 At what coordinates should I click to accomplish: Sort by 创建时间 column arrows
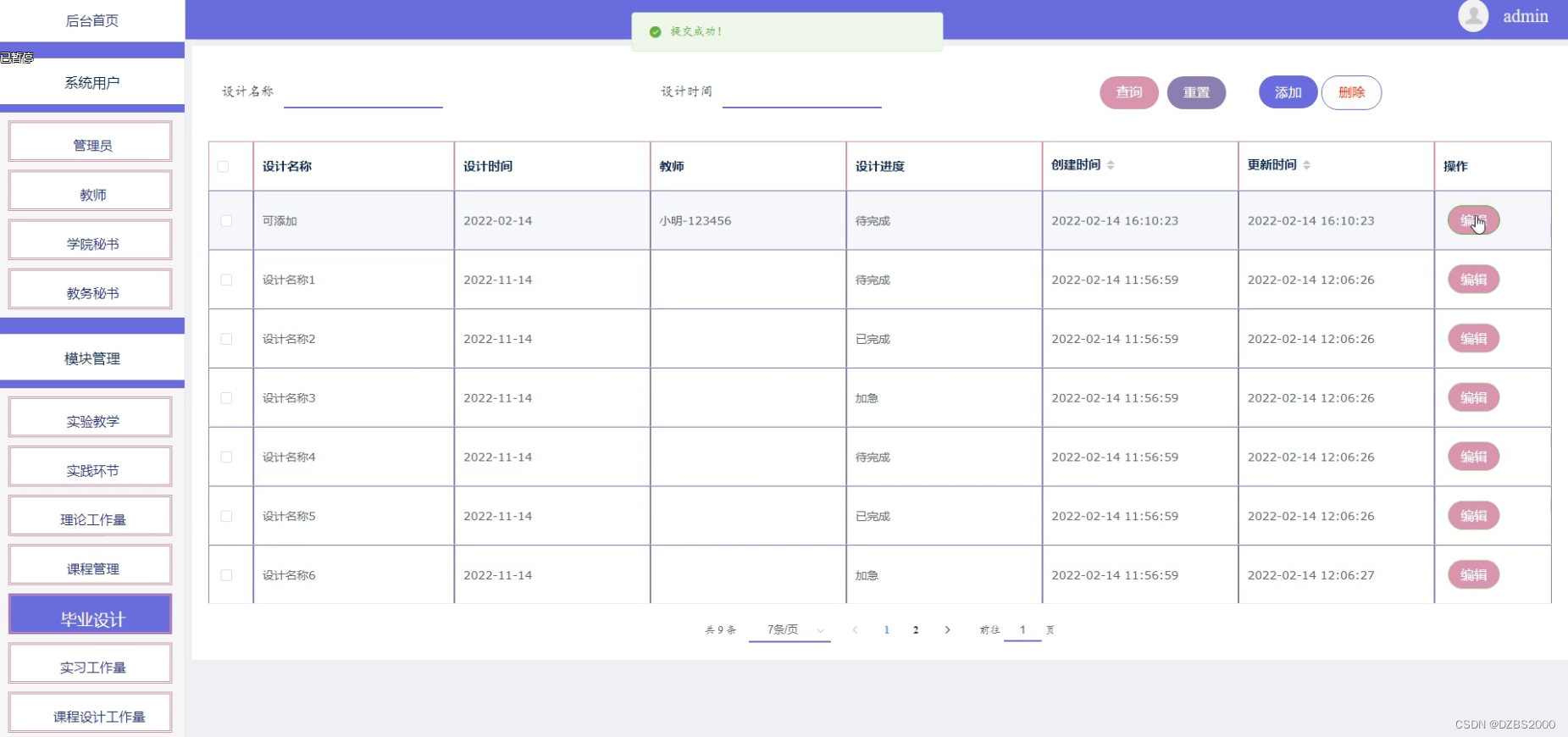pyautogui.click(x=1111, y=165)
